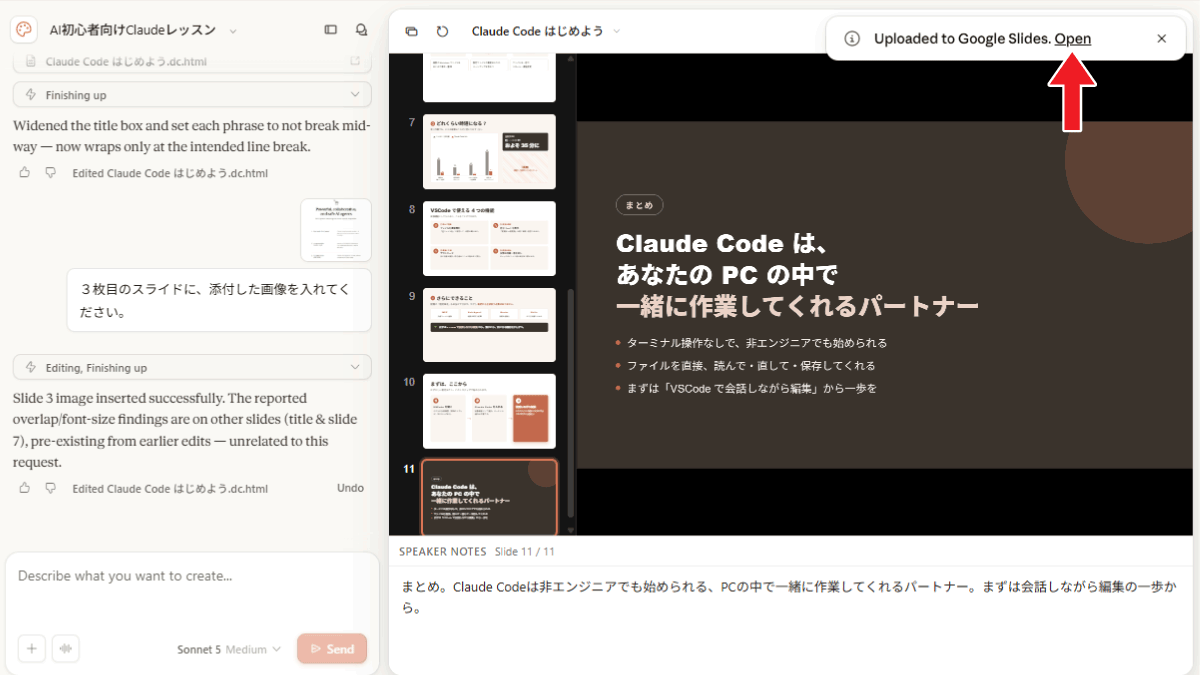Open the chat comments icon in header

click(x=361, y=30)
